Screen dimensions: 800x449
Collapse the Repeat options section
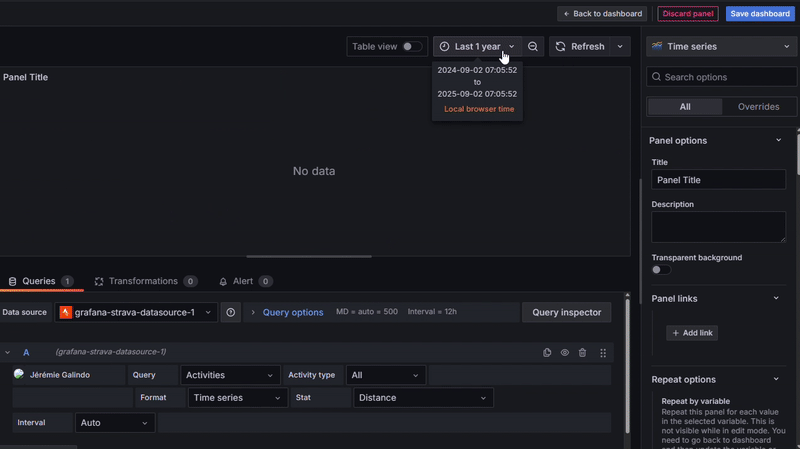click(x=776, y=379)
